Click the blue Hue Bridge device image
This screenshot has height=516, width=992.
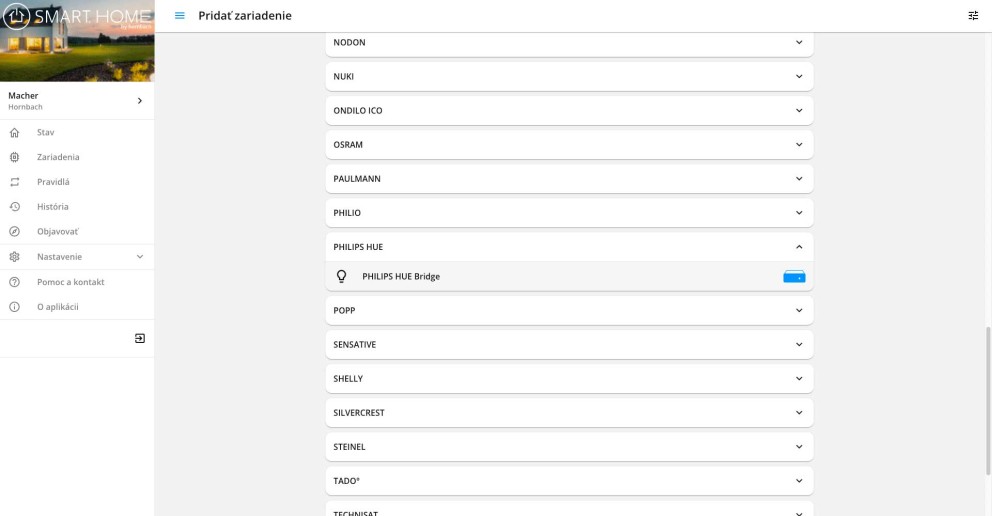coord(794,276)
